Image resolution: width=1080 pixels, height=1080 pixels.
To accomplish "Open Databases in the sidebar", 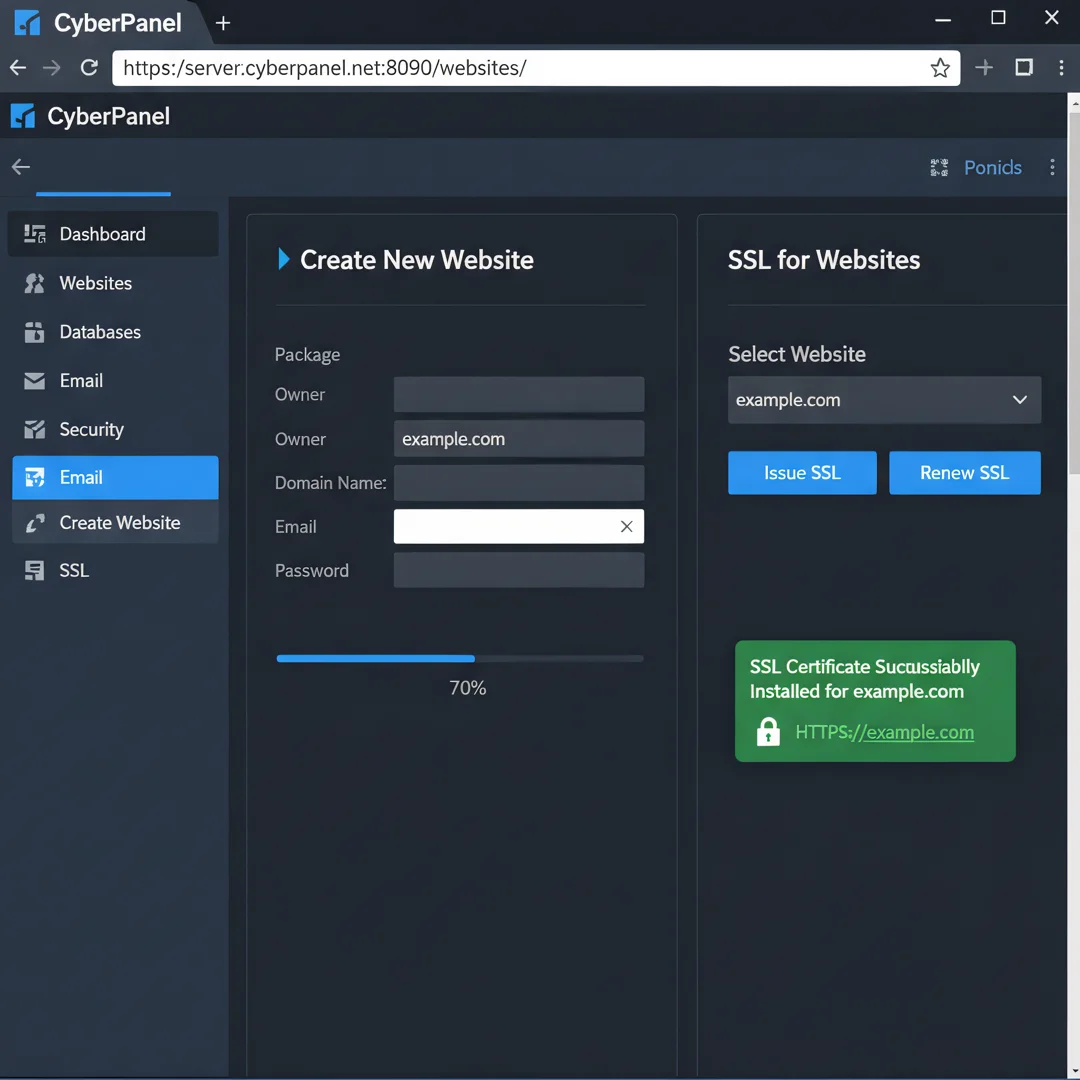I will 113,332.
